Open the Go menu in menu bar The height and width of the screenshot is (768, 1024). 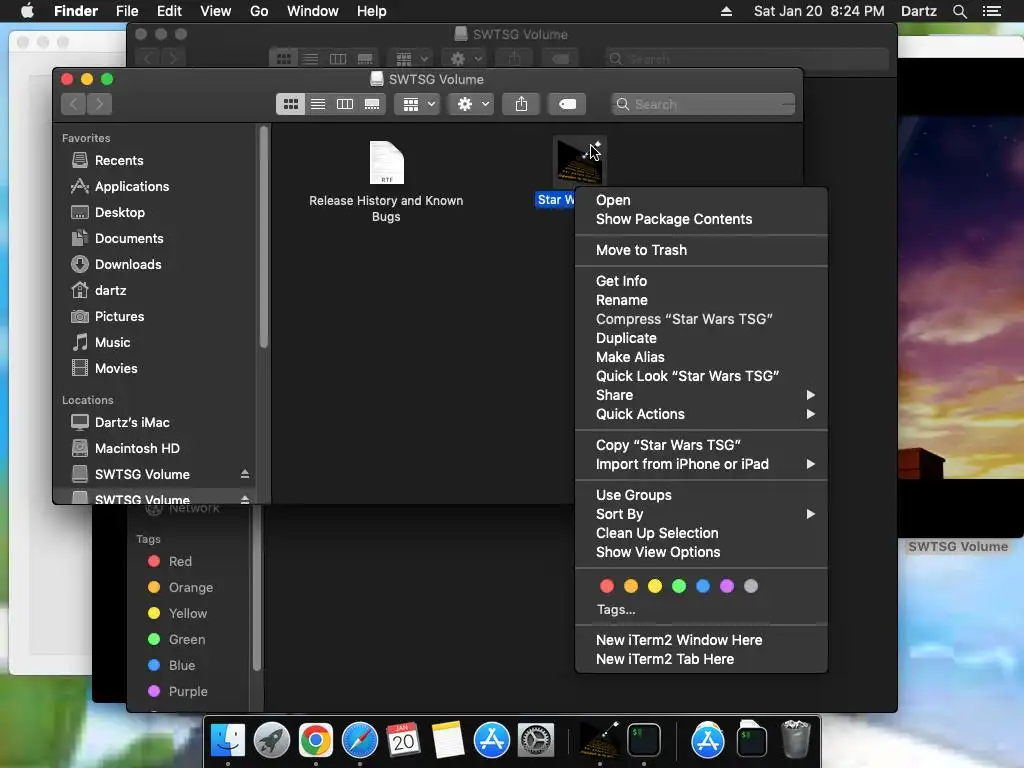pyautogui.click(x=259, y=11)
